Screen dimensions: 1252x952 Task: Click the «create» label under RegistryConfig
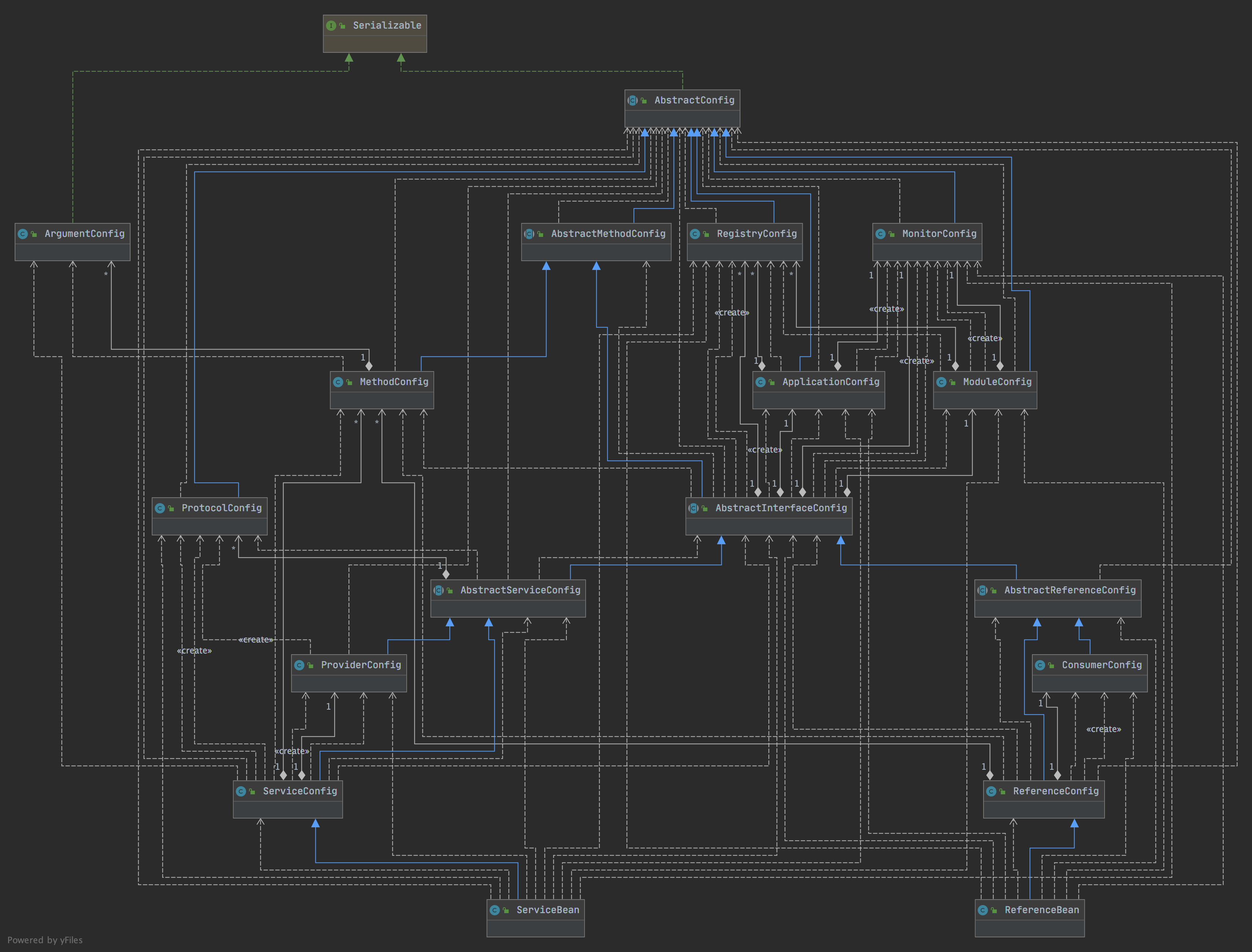(x=732, y=313)
